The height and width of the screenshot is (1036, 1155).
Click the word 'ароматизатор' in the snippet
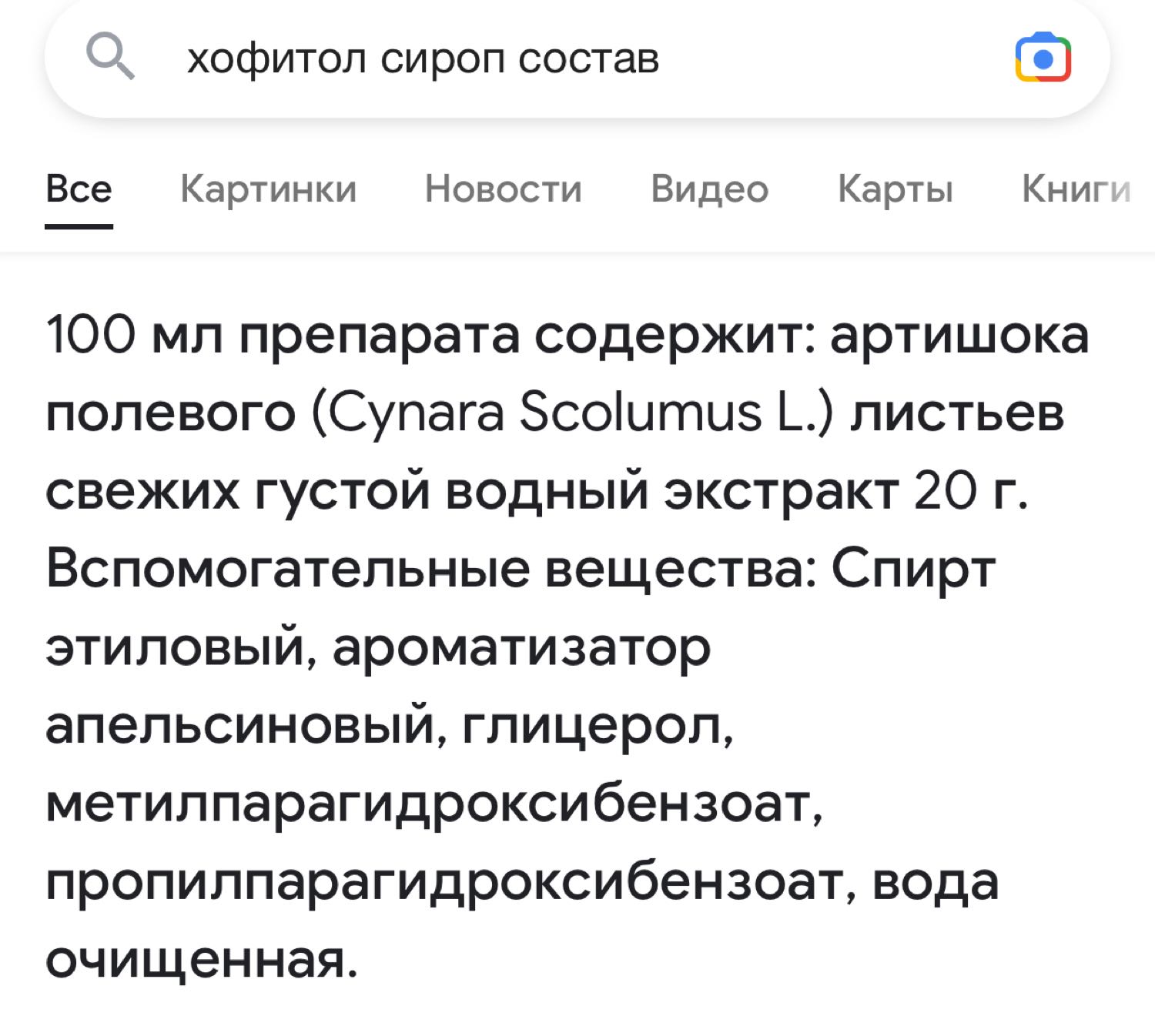tap(521, 648)
